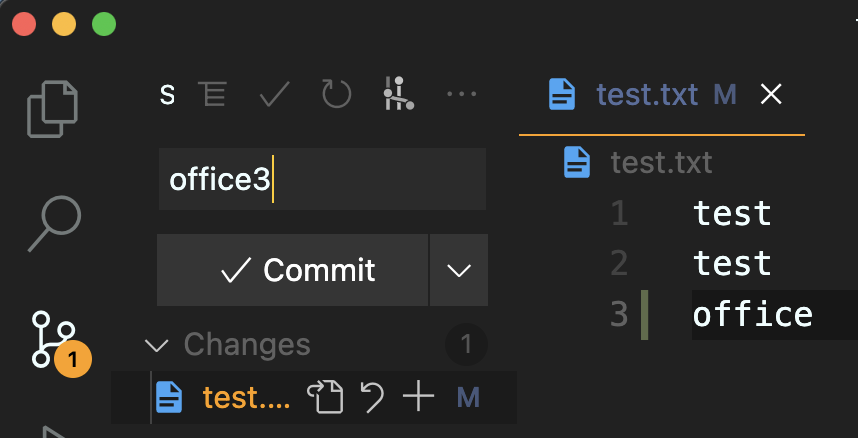Click View as Tree icon in toolbar
The image size is (858, 438).
tap(212, 95)
